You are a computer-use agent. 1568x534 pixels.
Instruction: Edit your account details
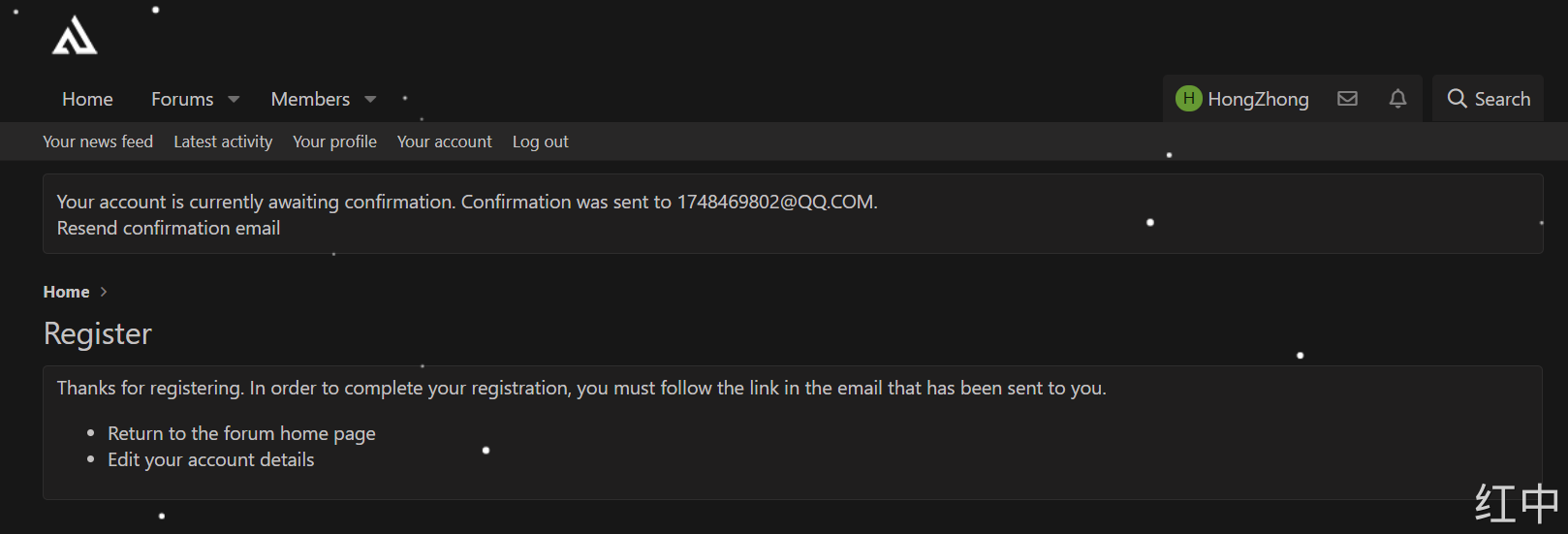210,459
